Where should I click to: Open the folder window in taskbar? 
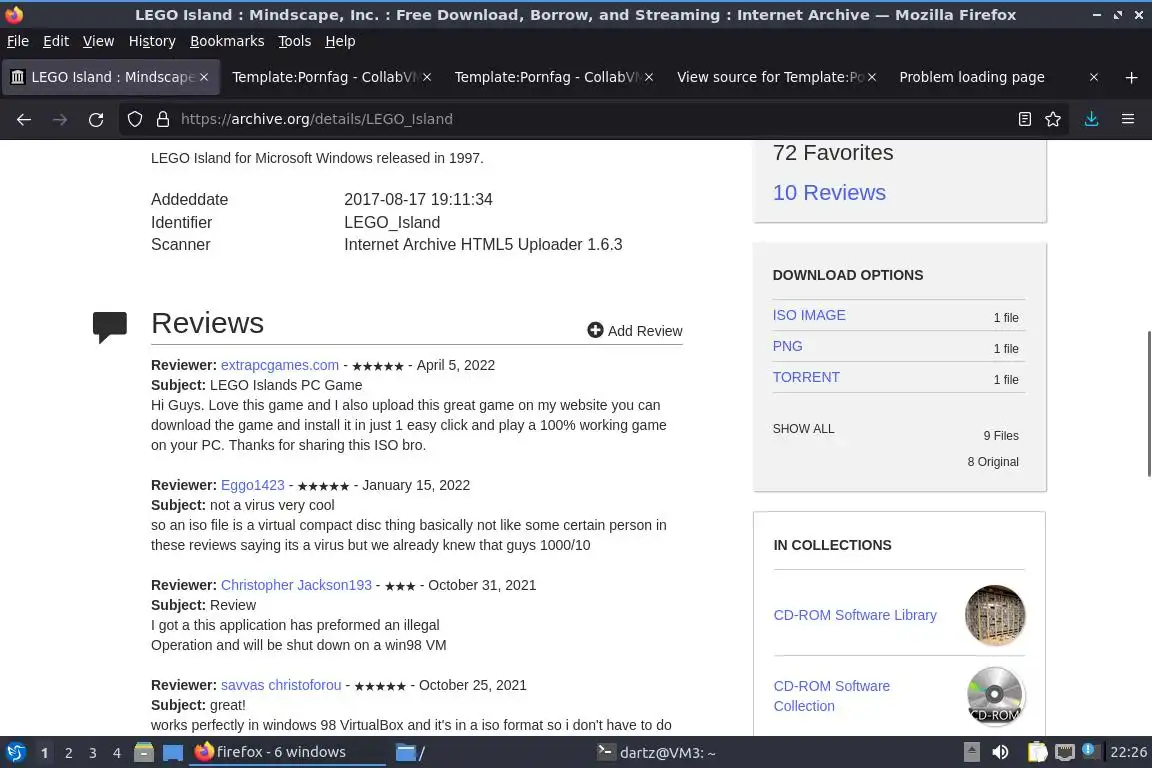coord(410,753)
